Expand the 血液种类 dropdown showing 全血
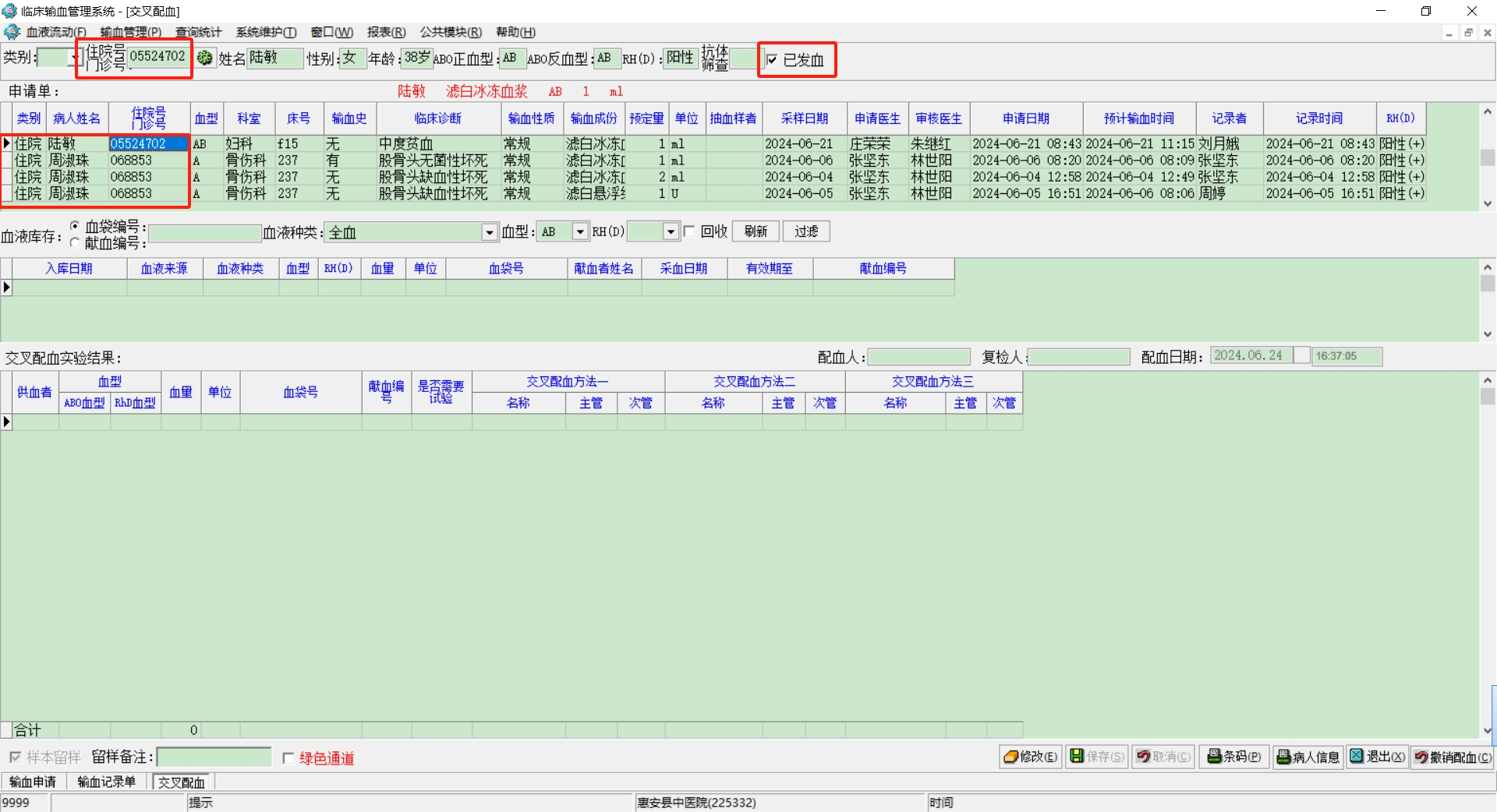 click(x=490, y=232)
